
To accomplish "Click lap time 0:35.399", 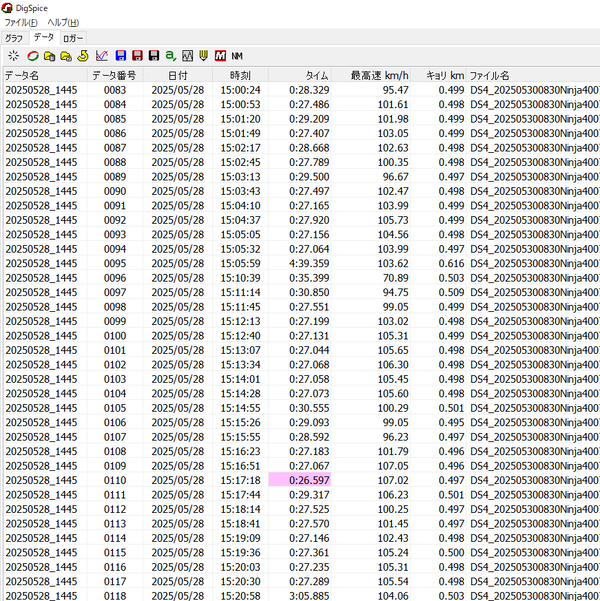I will tap(309, 278).
